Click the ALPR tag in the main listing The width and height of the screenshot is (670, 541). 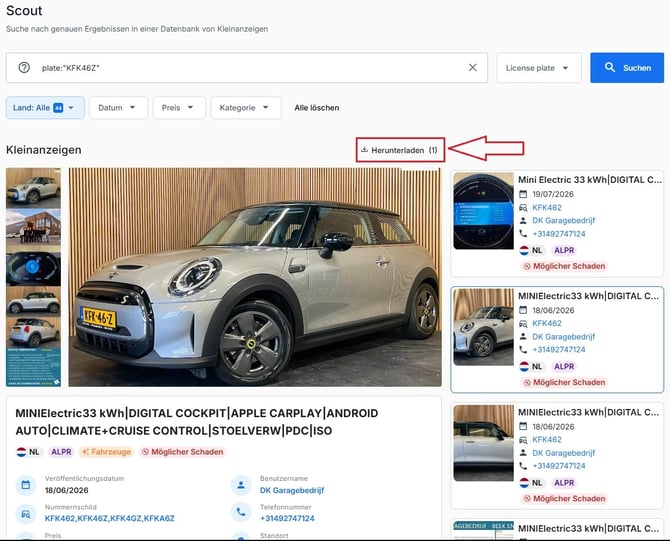(61, 452)
